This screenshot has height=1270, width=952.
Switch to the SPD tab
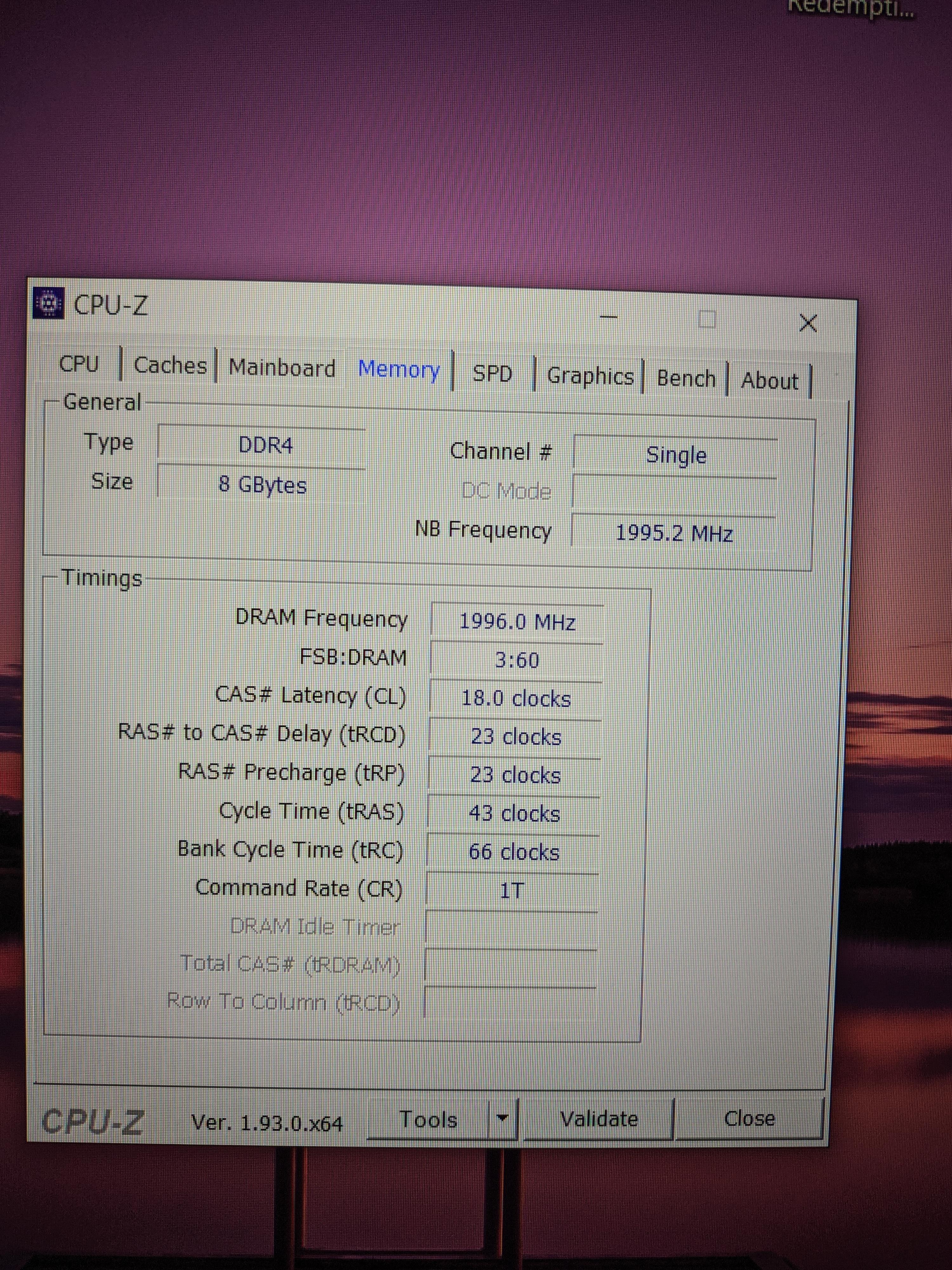(493, 374)
